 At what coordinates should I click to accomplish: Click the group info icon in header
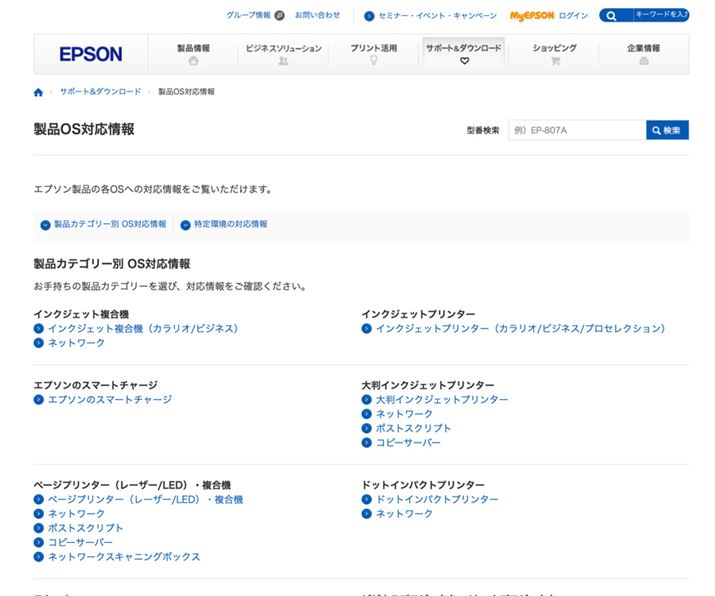(x=279, y=16)
